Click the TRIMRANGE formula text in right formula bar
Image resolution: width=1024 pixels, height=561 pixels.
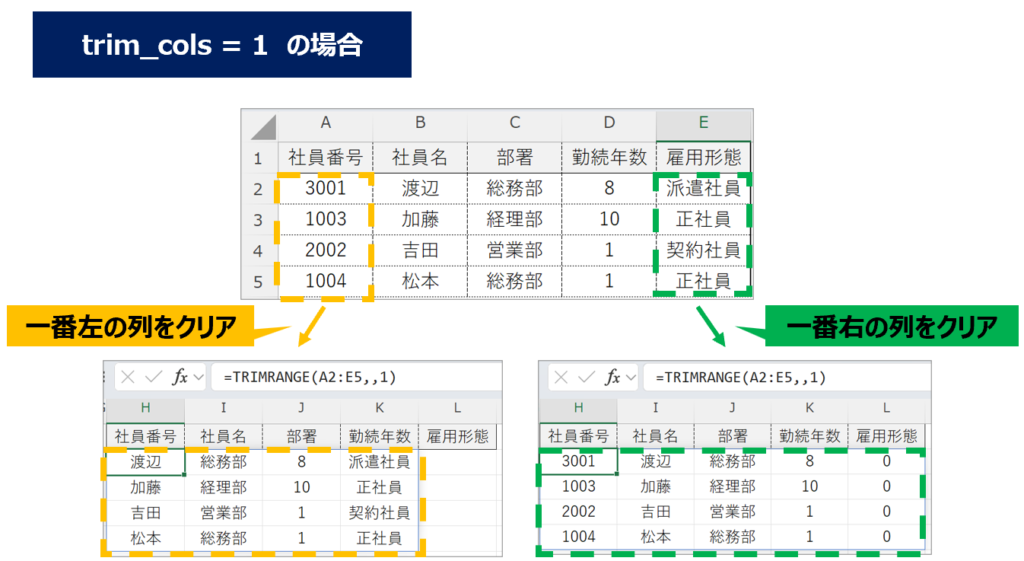[x=741, y=377]
